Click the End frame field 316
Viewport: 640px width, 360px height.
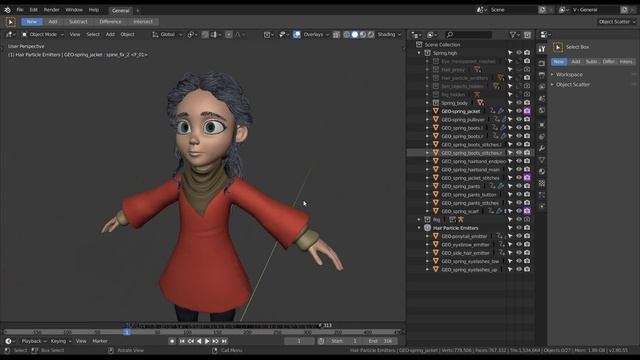pos(380,341)
